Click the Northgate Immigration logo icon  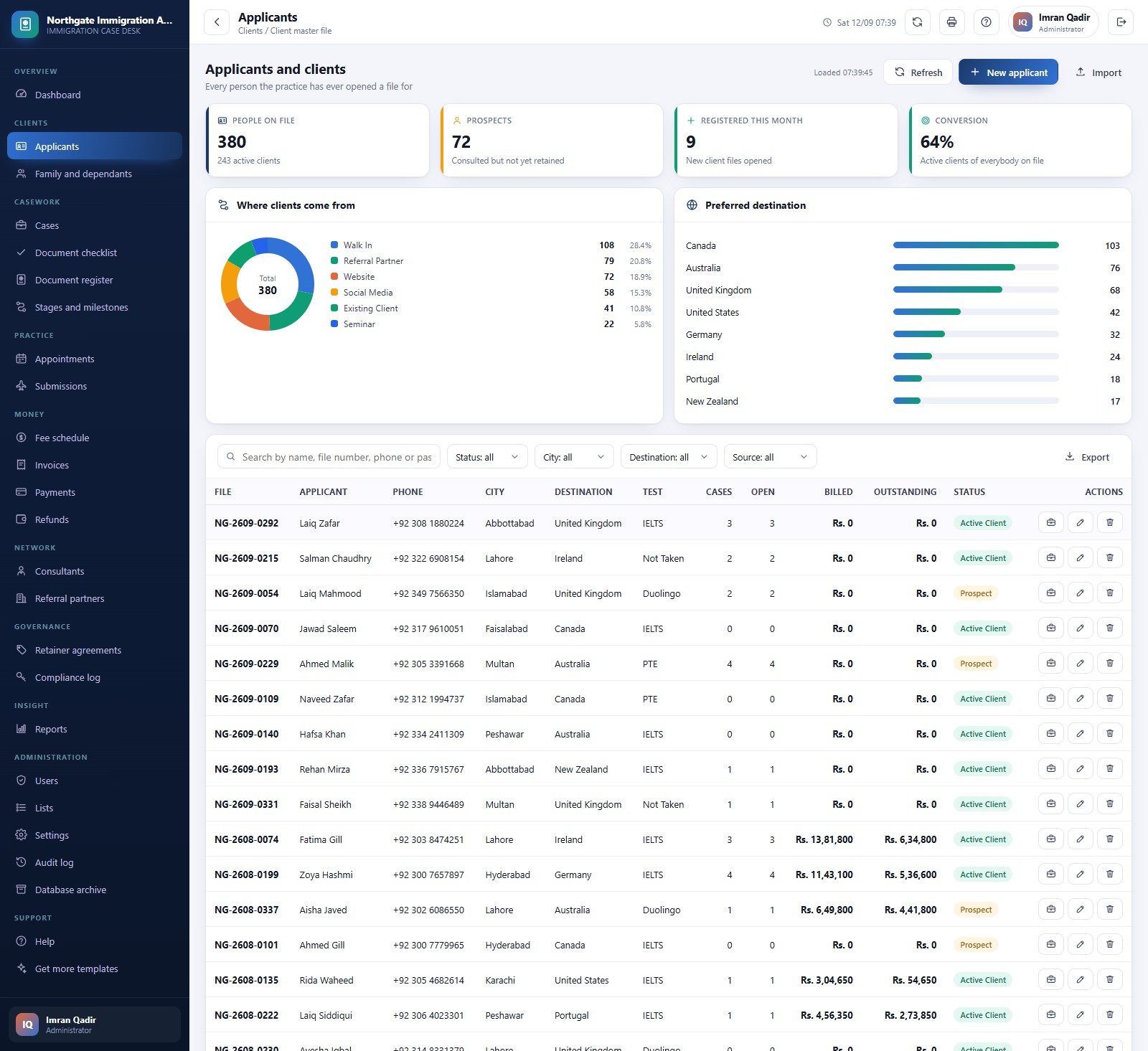click(x=25, y=24)
